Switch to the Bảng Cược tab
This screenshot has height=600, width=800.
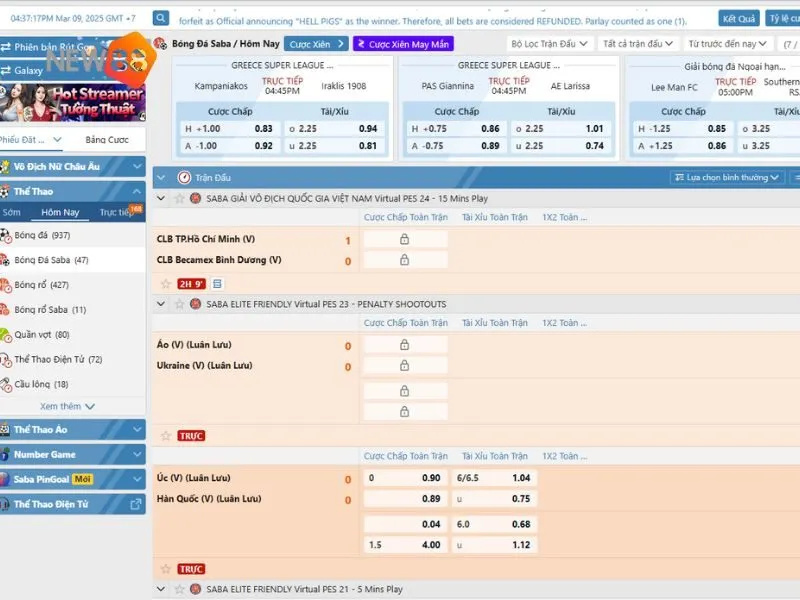pos(107,139)
